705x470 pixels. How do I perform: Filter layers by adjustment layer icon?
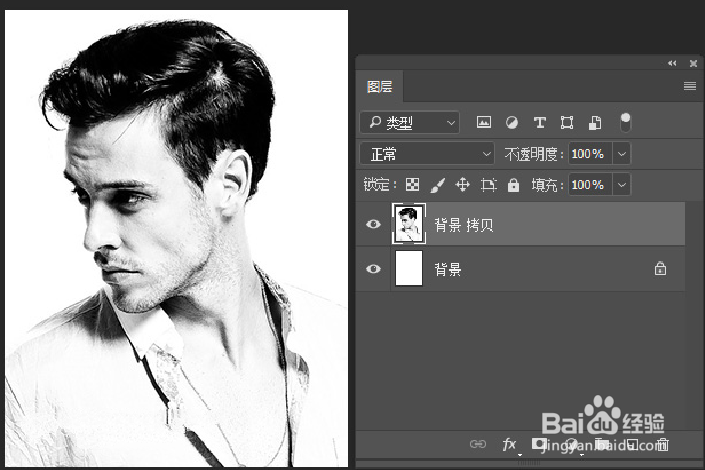pos(512,122)
